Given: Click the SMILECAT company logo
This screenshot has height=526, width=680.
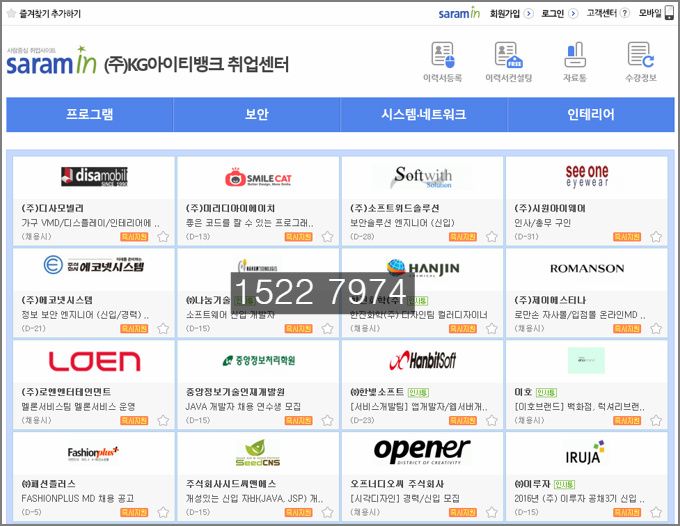Looking at the screenshot, I should pos(258,177).
